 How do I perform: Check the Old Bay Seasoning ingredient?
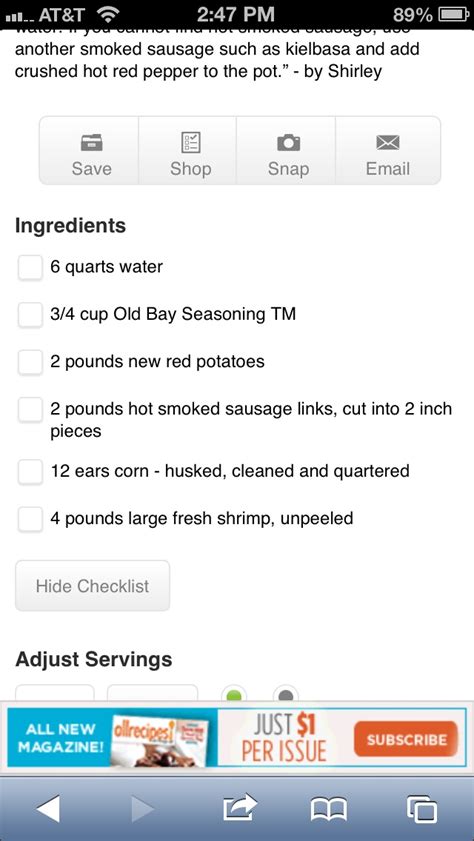point(30,315)
